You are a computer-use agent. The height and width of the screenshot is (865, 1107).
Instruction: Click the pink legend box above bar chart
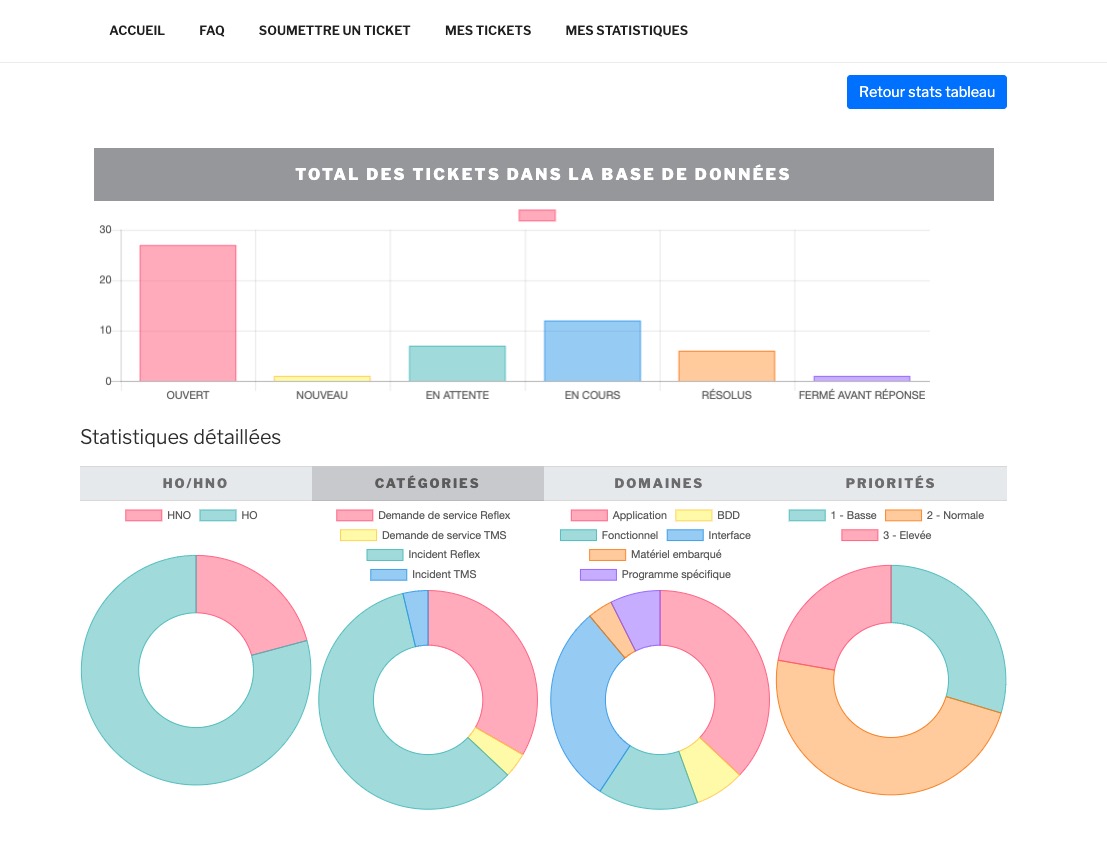click(537, 215)
